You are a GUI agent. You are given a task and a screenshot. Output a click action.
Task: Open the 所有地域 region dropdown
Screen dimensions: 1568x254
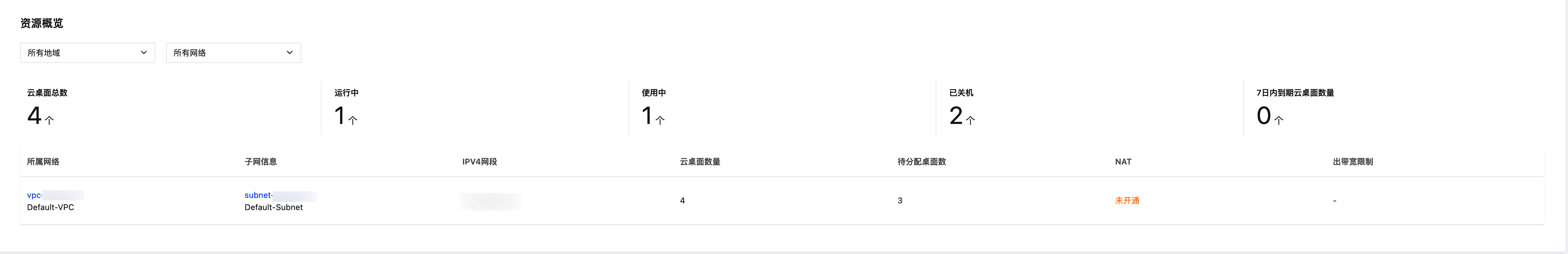(88, 52)
